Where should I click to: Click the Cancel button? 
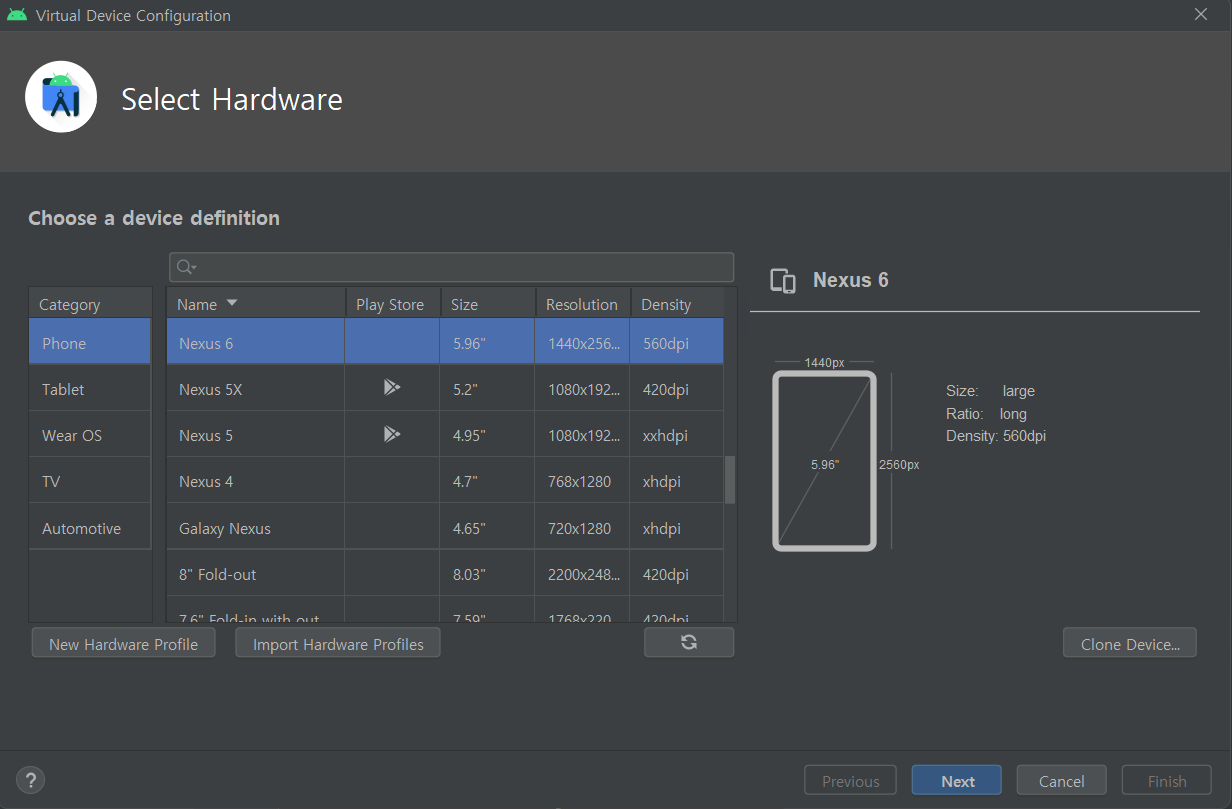click(x=1061, y=781)
